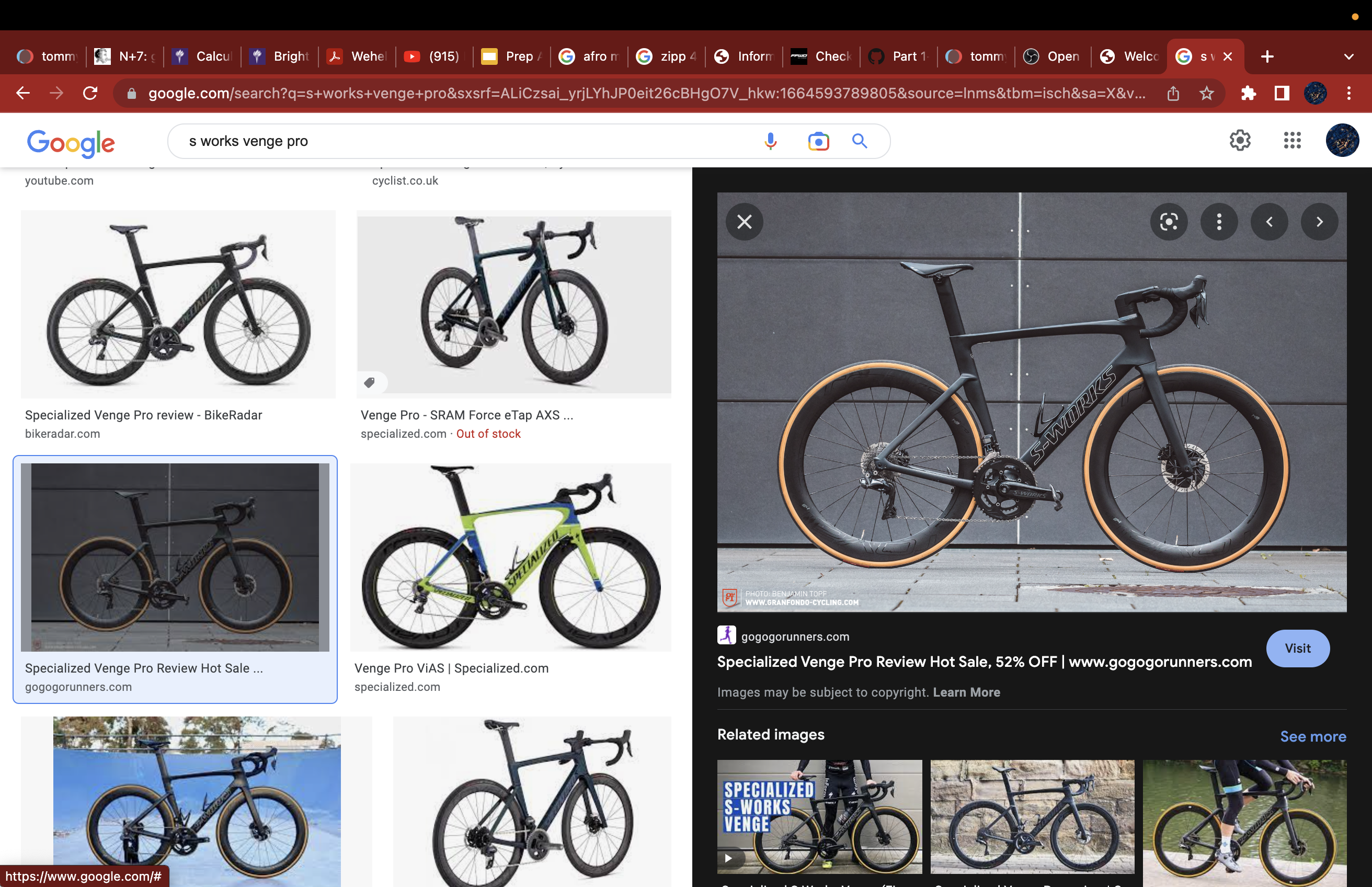
Task: Start voice search with microphone icon
Action: point(770,141)
